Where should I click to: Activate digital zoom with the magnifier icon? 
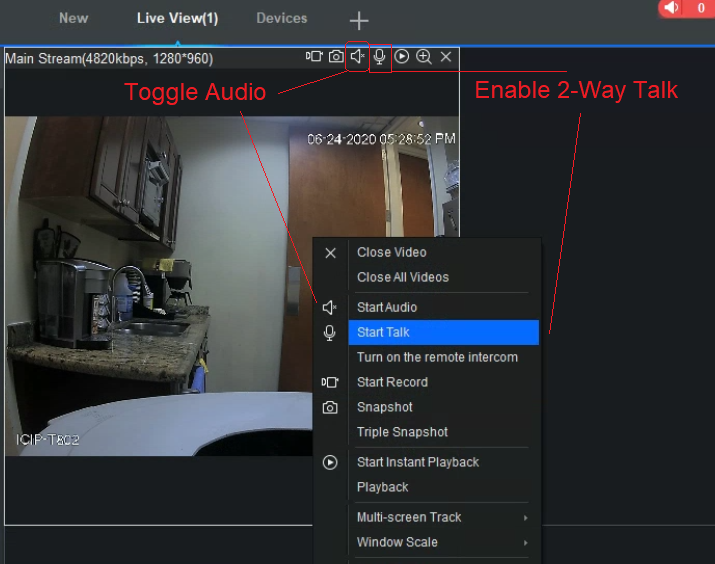[x=424, y=57]
